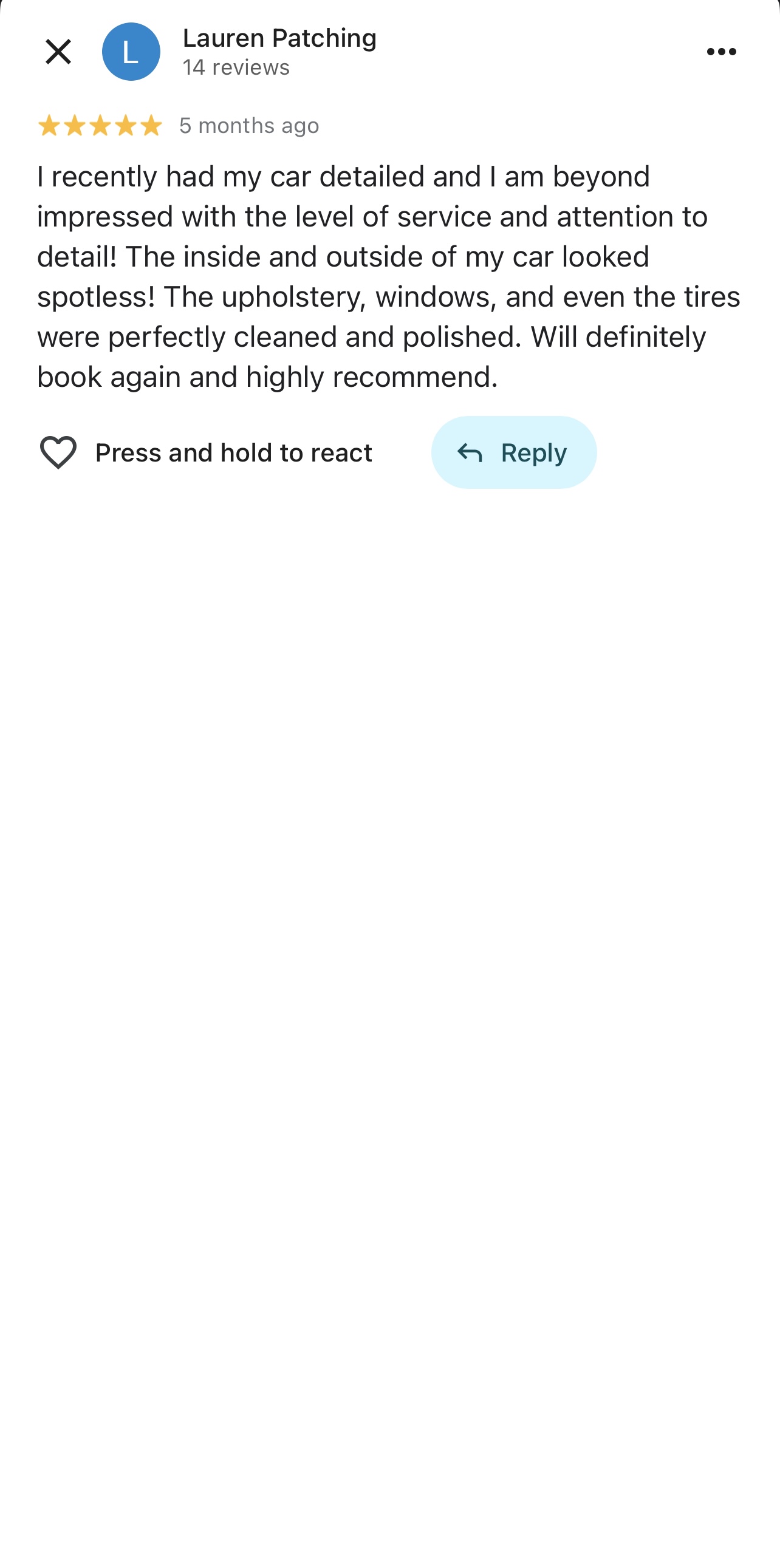780x1568 pixels.
Task: Close the review detail view
Action: [x=58, y=52]
